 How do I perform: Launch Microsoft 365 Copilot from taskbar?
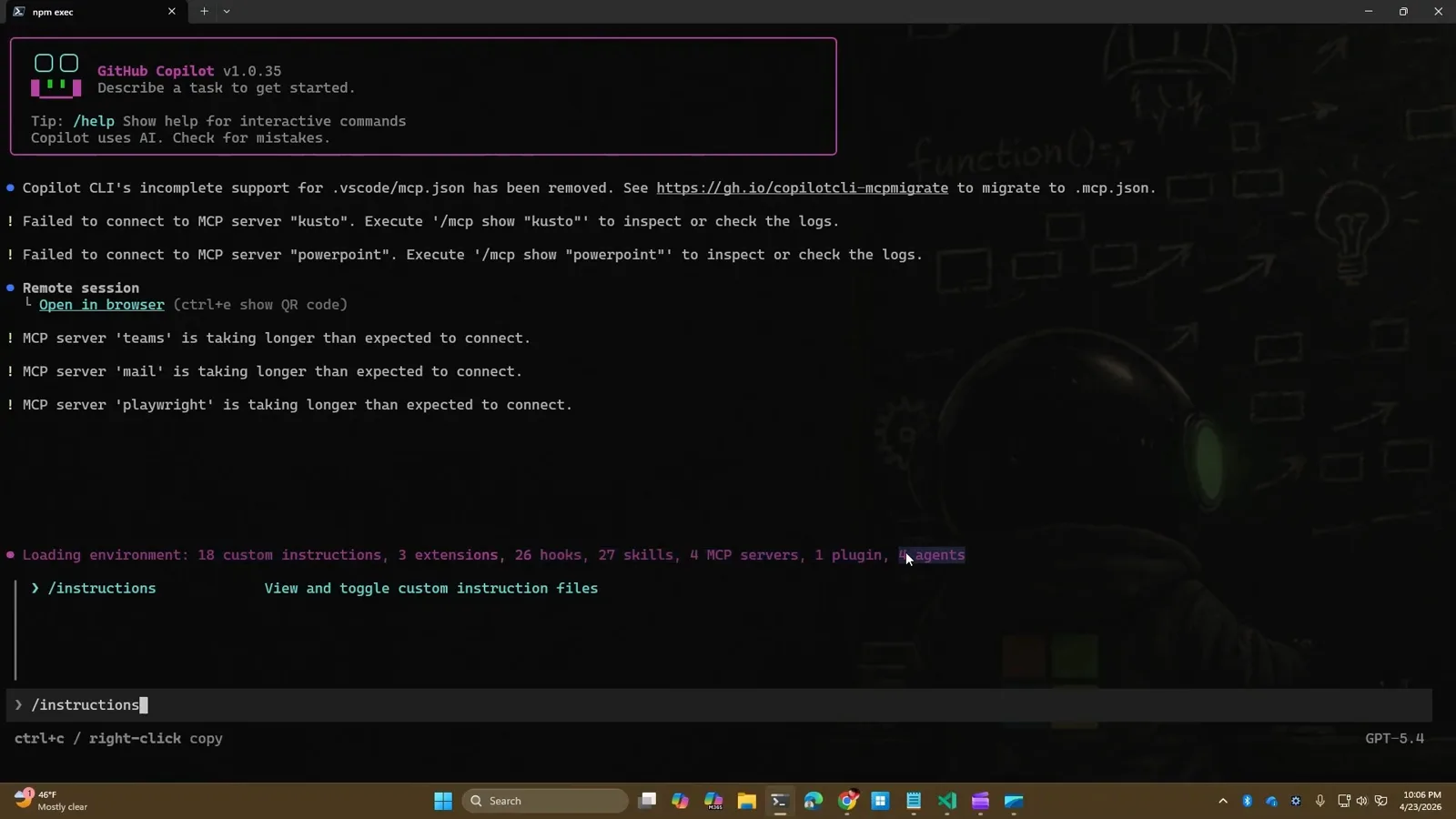tap(713, 801)
